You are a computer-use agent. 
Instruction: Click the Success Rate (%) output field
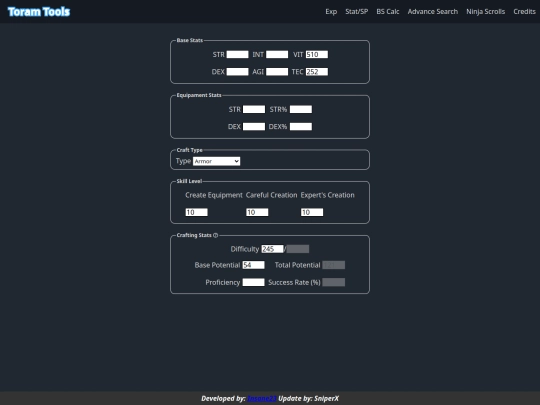(x=334, y=282)
